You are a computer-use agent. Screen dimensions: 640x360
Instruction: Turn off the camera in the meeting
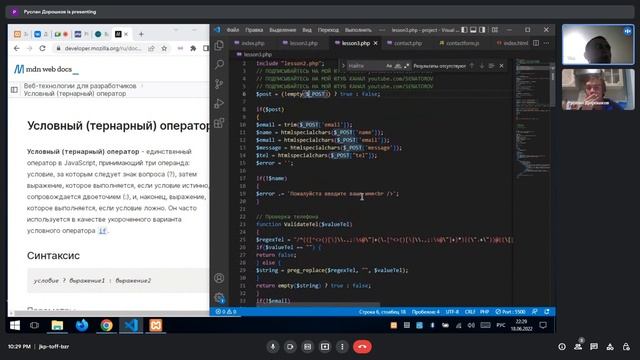(x=290, y=347)
